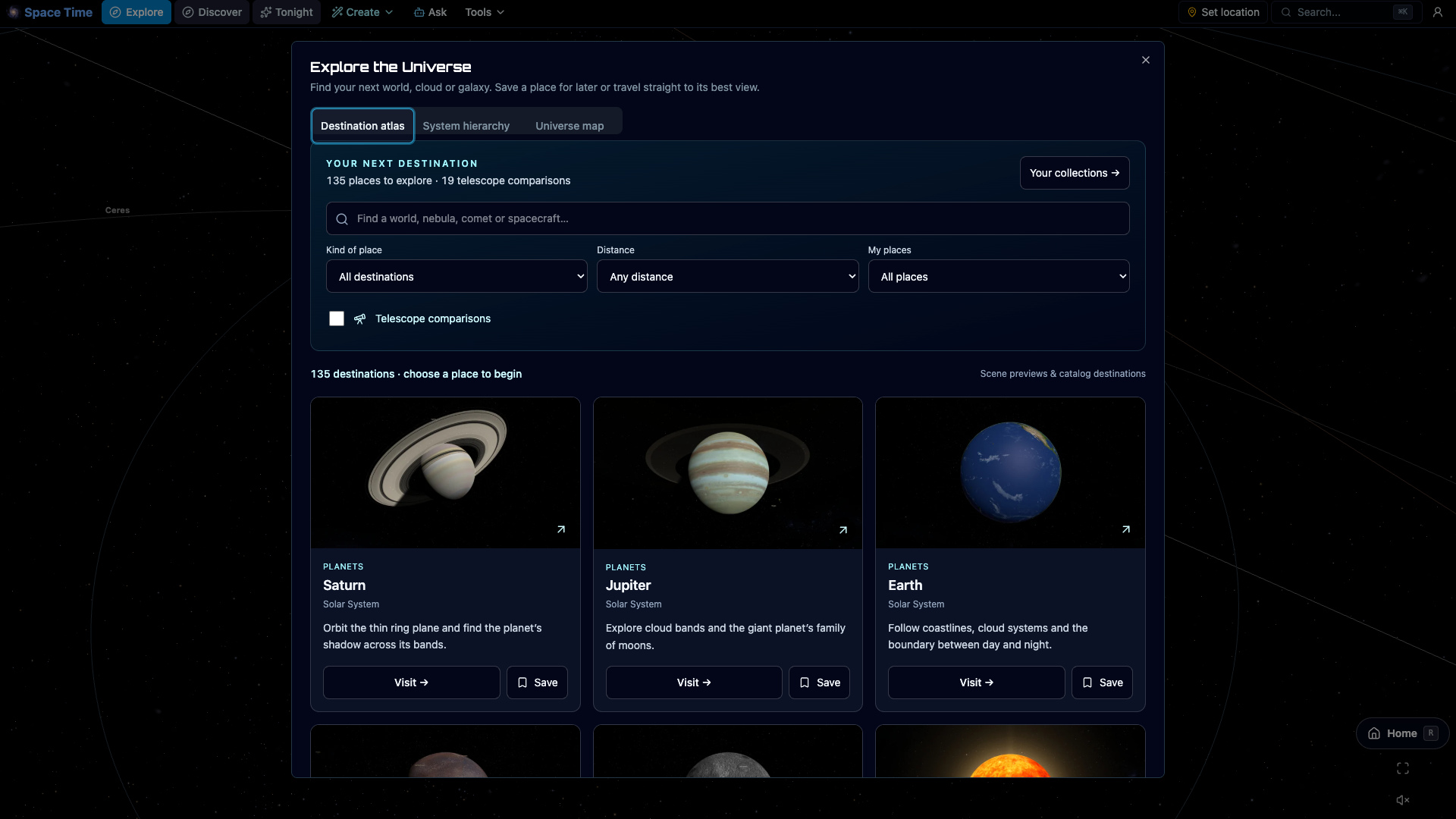Screen dimensions: 1456x819
Task: Switch to the System hierarchy tab
Action: click(466, 126)
